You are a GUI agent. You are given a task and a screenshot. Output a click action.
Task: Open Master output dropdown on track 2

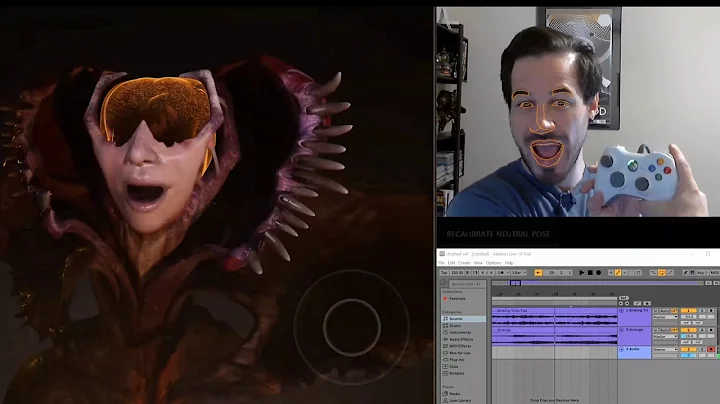665,337
